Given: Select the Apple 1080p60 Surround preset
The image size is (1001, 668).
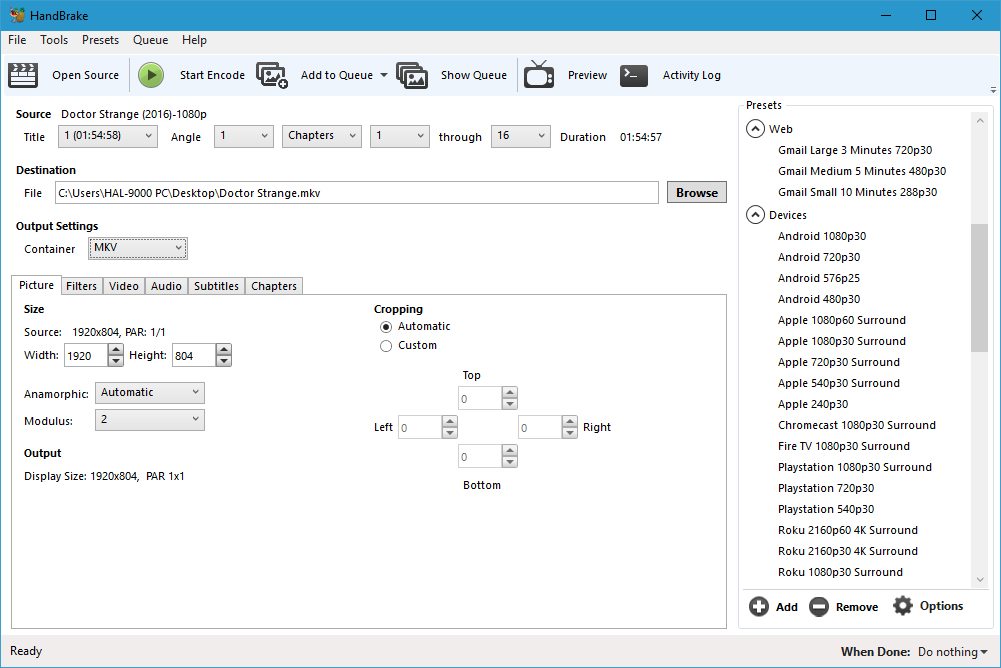Looking at the screenshot, I should pyautogui.click(x=841, y=320).
